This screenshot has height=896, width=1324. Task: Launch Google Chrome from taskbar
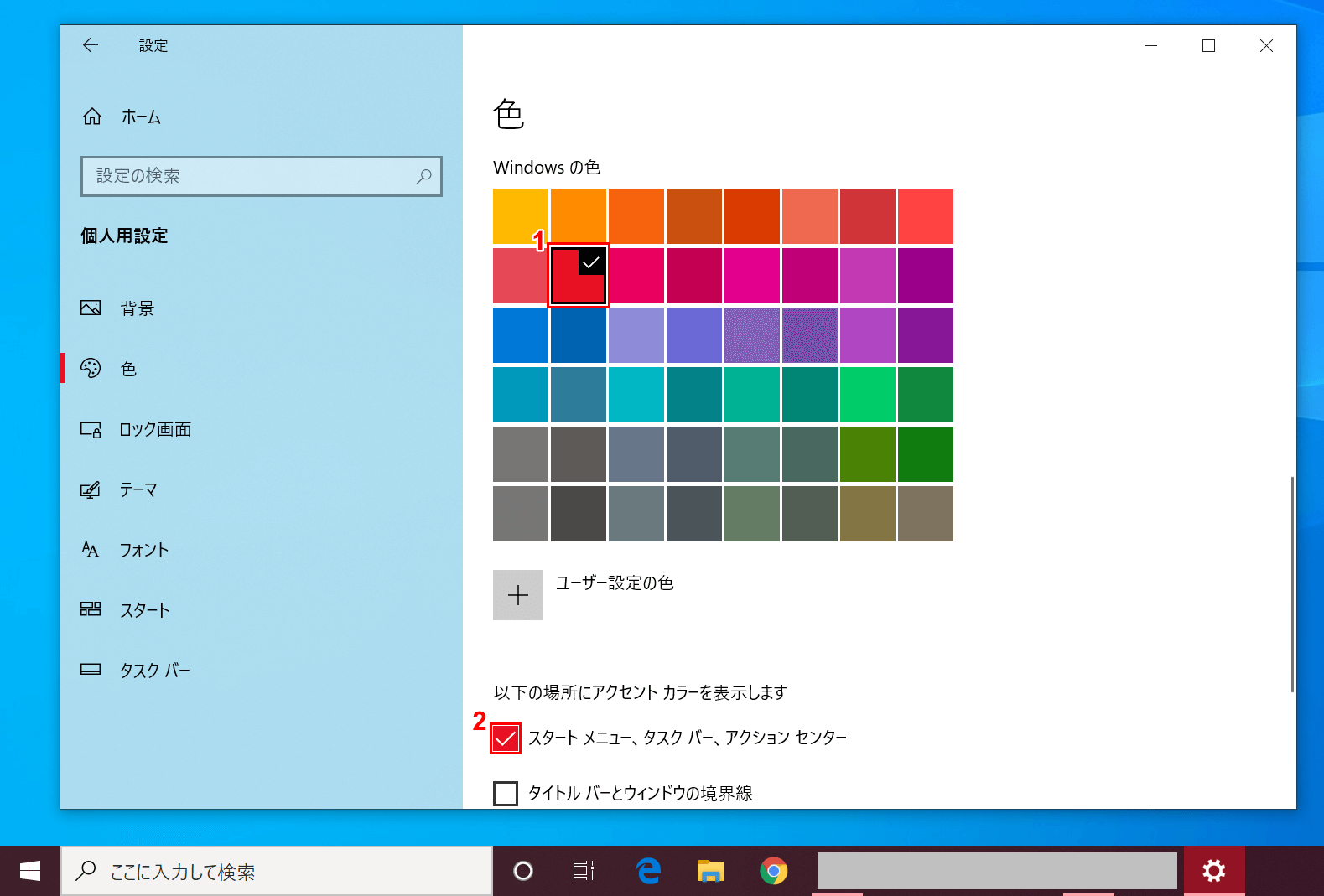pyautogui.click(x=774, y=872)
